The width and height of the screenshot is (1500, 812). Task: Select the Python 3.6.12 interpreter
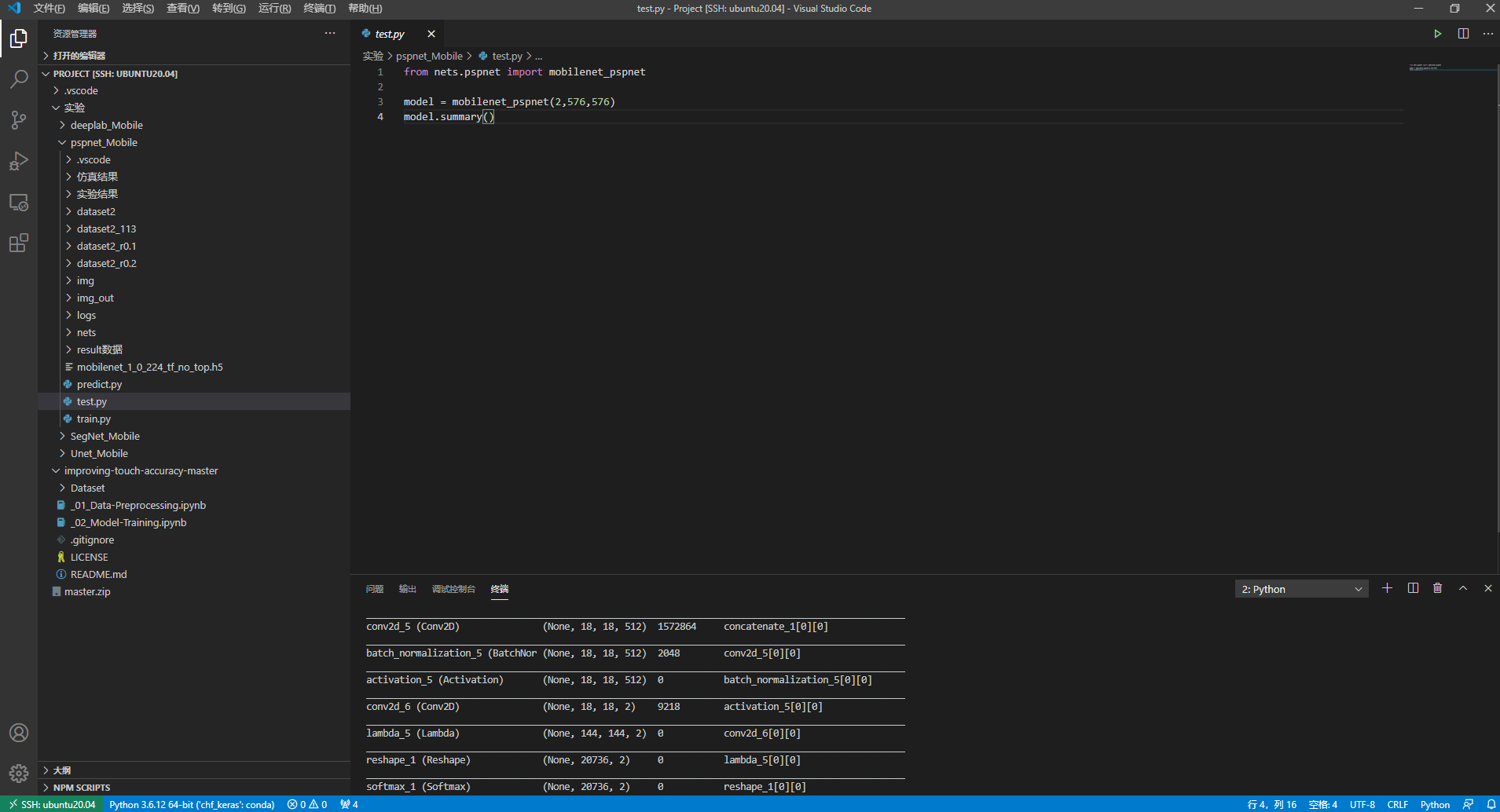pos(191,804)
